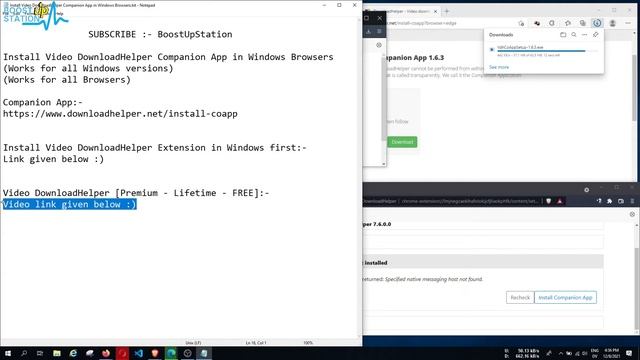Open File Explorer from the taskbar
640x360 pixels.
pos(57,353)
